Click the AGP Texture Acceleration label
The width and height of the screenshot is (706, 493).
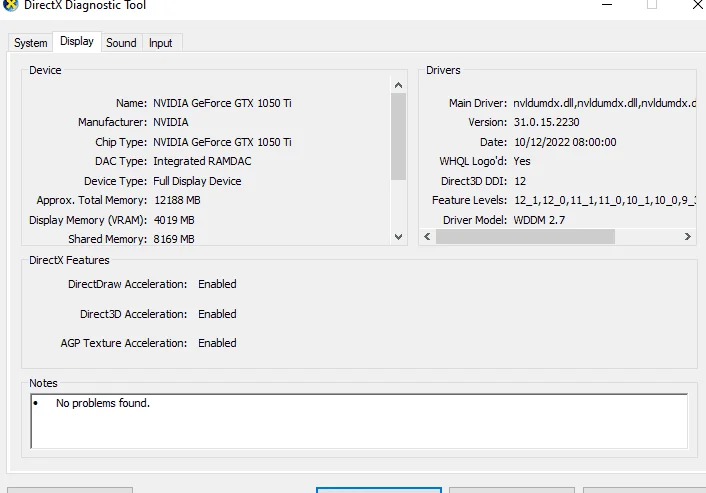tap(124, 343)
